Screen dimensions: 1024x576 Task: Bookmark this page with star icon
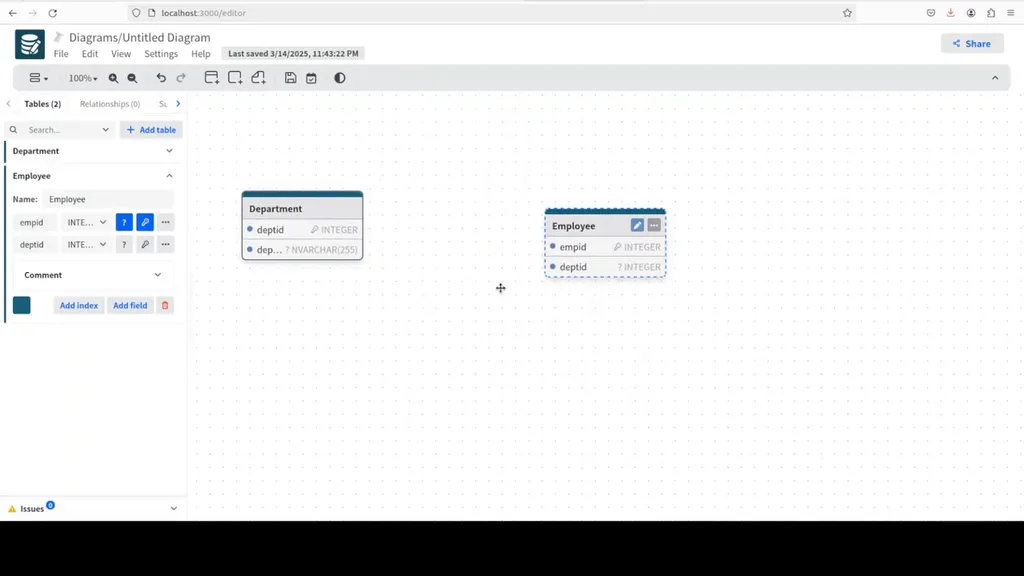coord(847,13)
